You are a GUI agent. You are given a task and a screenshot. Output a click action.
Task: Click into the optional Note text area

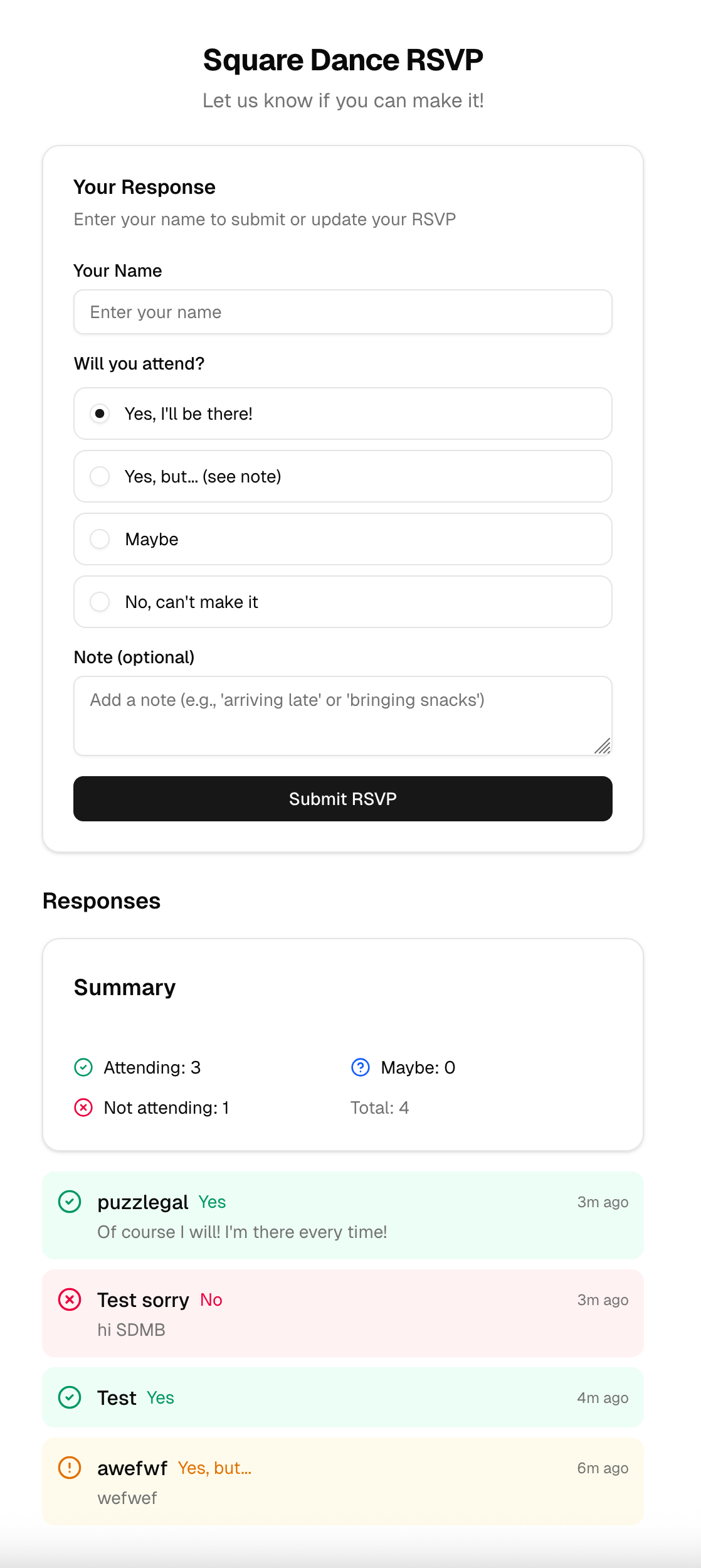[343, 715]
